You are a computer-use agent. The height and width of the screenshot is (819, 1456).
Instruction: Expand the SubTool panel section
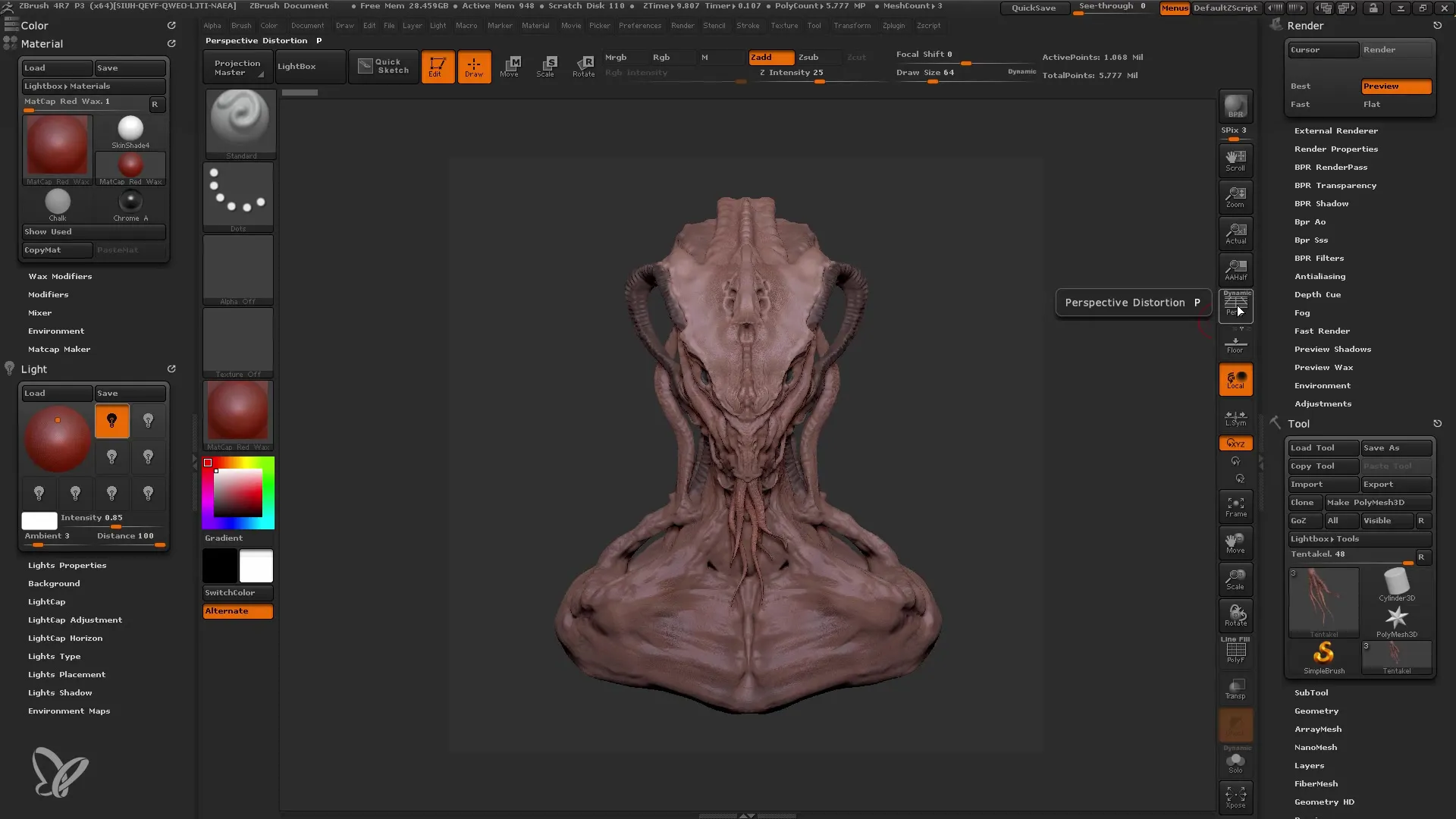pos(1311,692)
